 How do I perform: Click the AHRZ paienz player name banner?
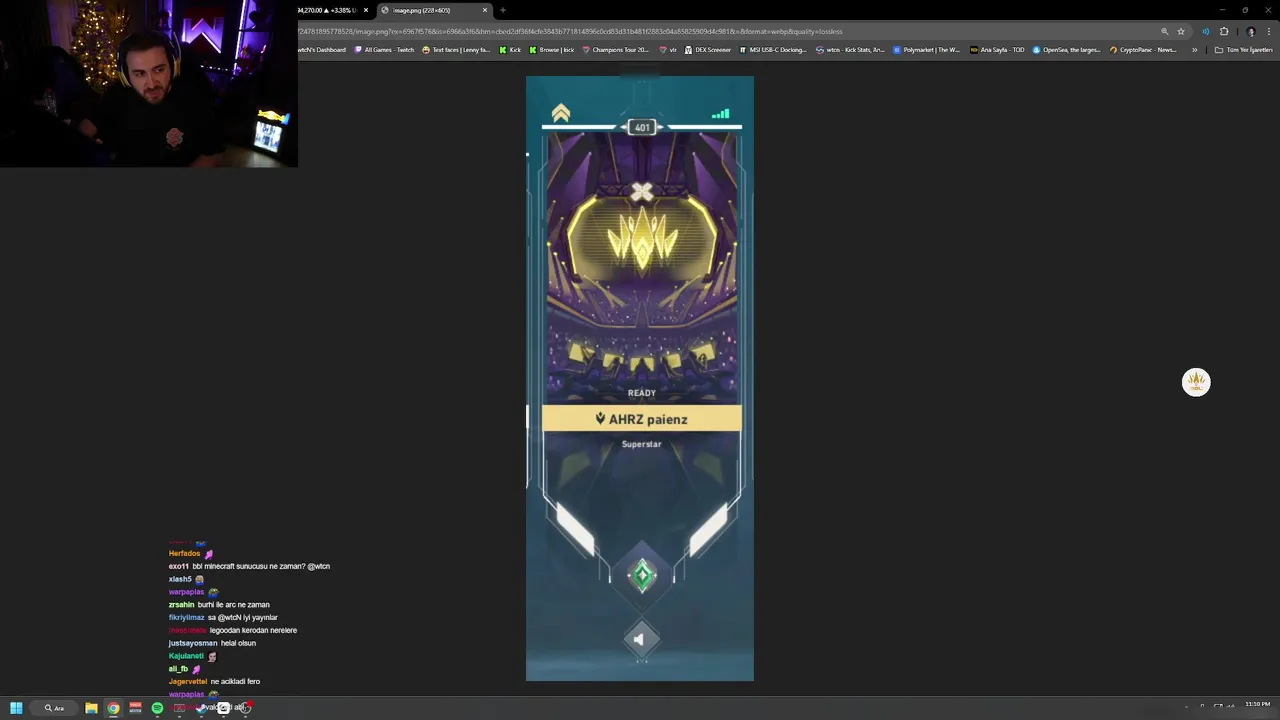(x=642, y=419)
